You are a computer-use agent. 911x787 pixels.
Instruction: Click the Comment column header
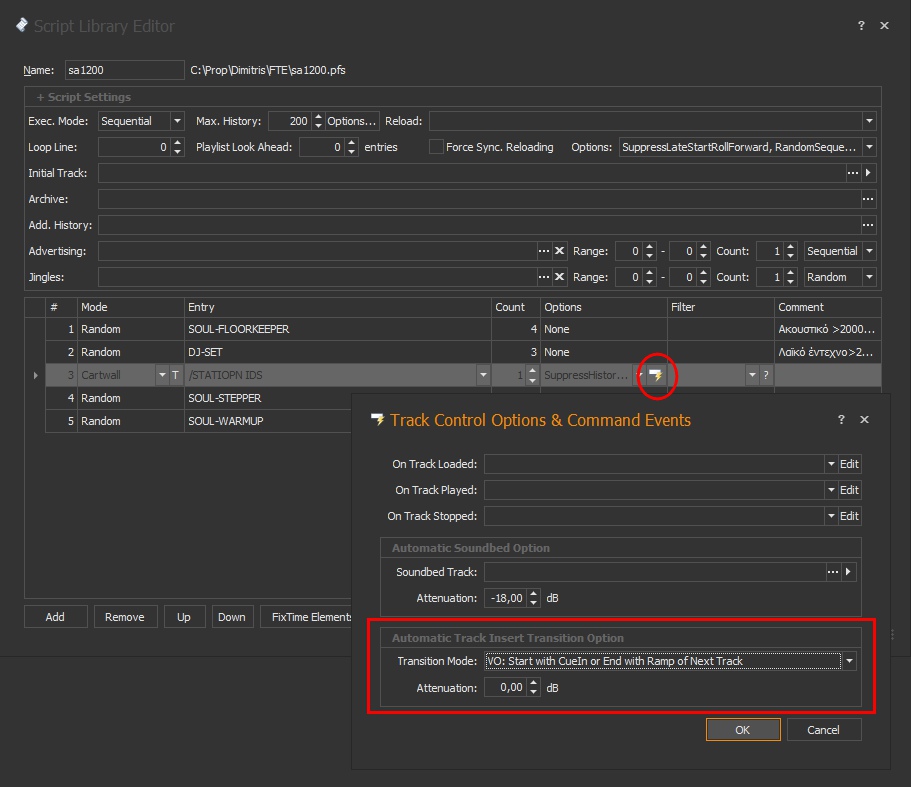coord(827,307)
